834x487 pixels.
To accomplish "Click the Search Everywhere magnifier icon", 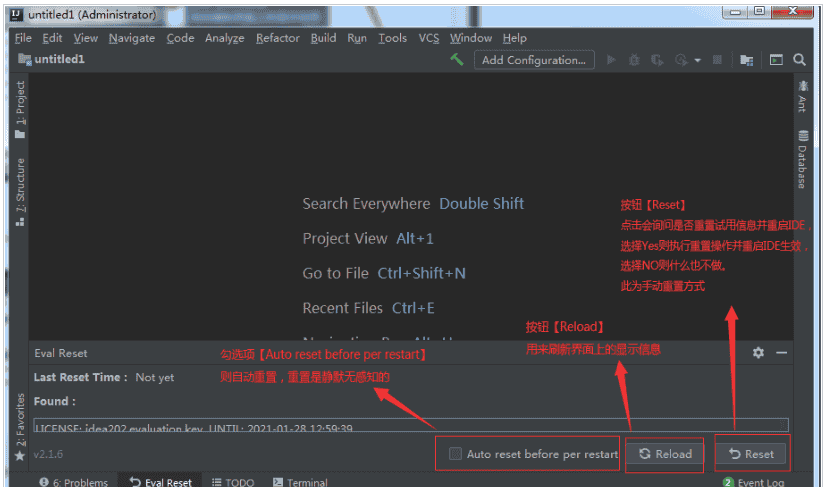I will (x=800, y=60).
